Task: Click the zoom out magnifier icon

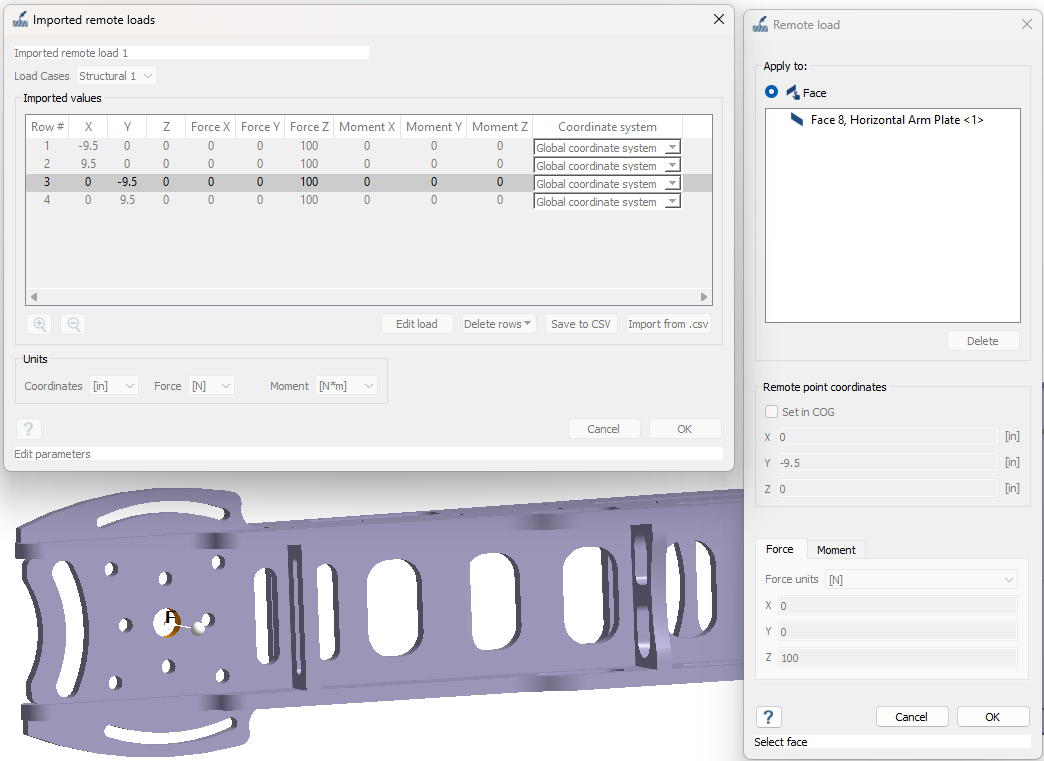Action: tap(73, 324)
